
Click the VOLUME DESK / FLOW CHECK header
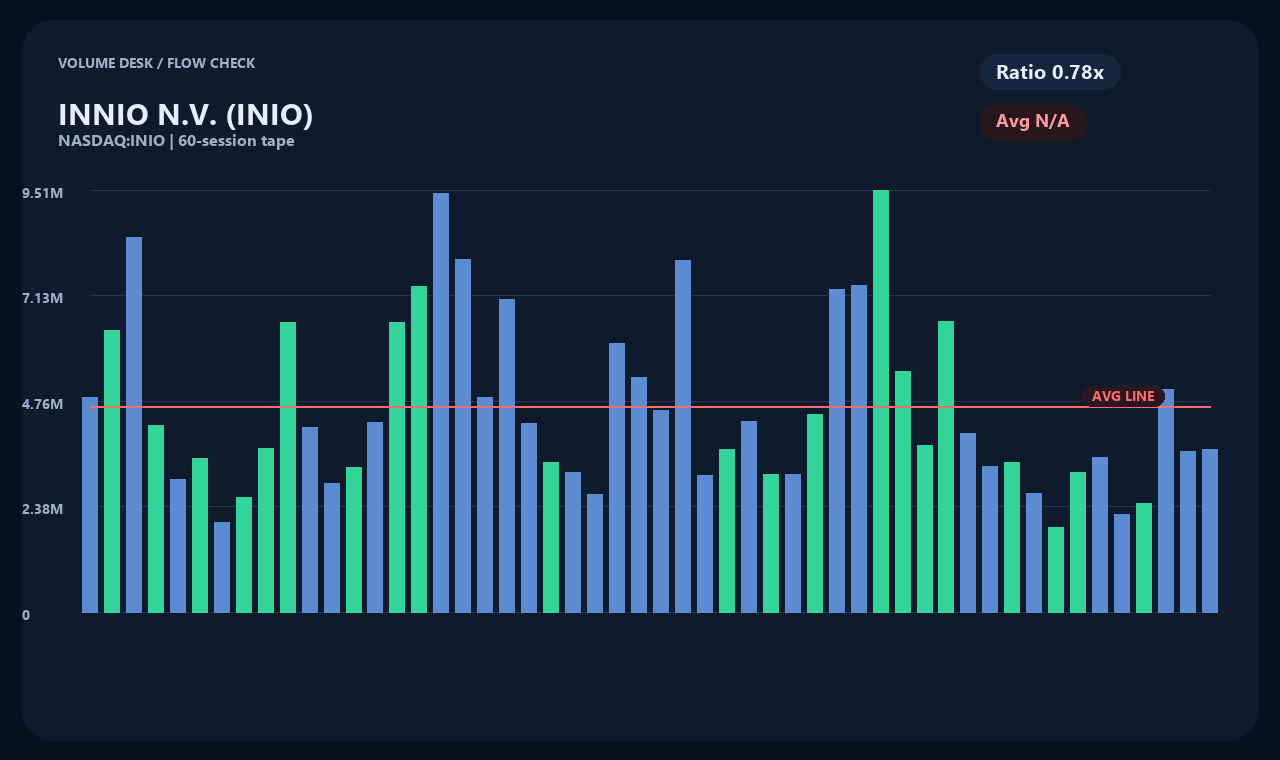click(156, 63)
